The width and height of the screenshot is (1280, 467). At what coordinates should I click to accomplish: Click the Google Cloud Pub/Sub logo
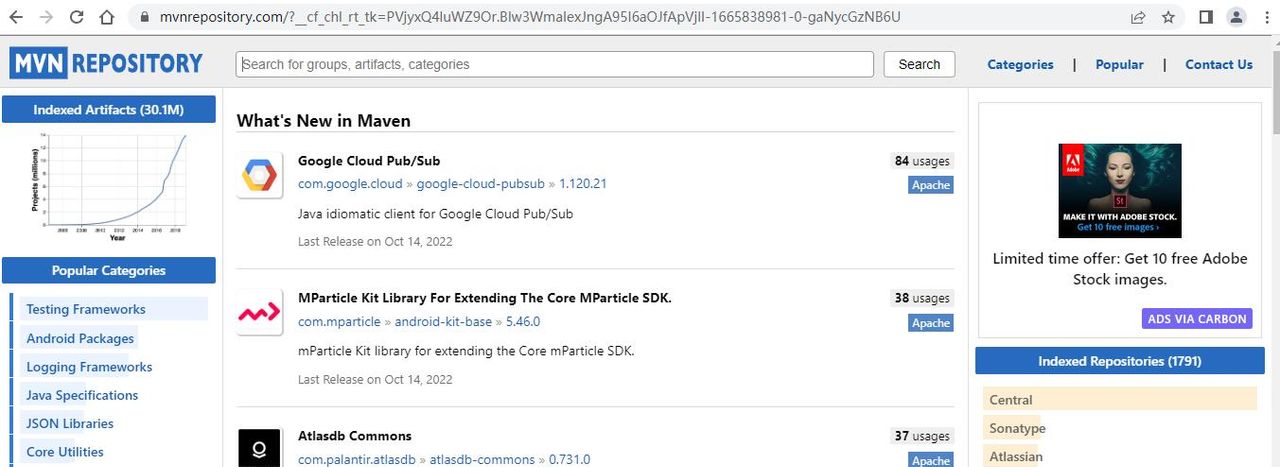[258, 177]
